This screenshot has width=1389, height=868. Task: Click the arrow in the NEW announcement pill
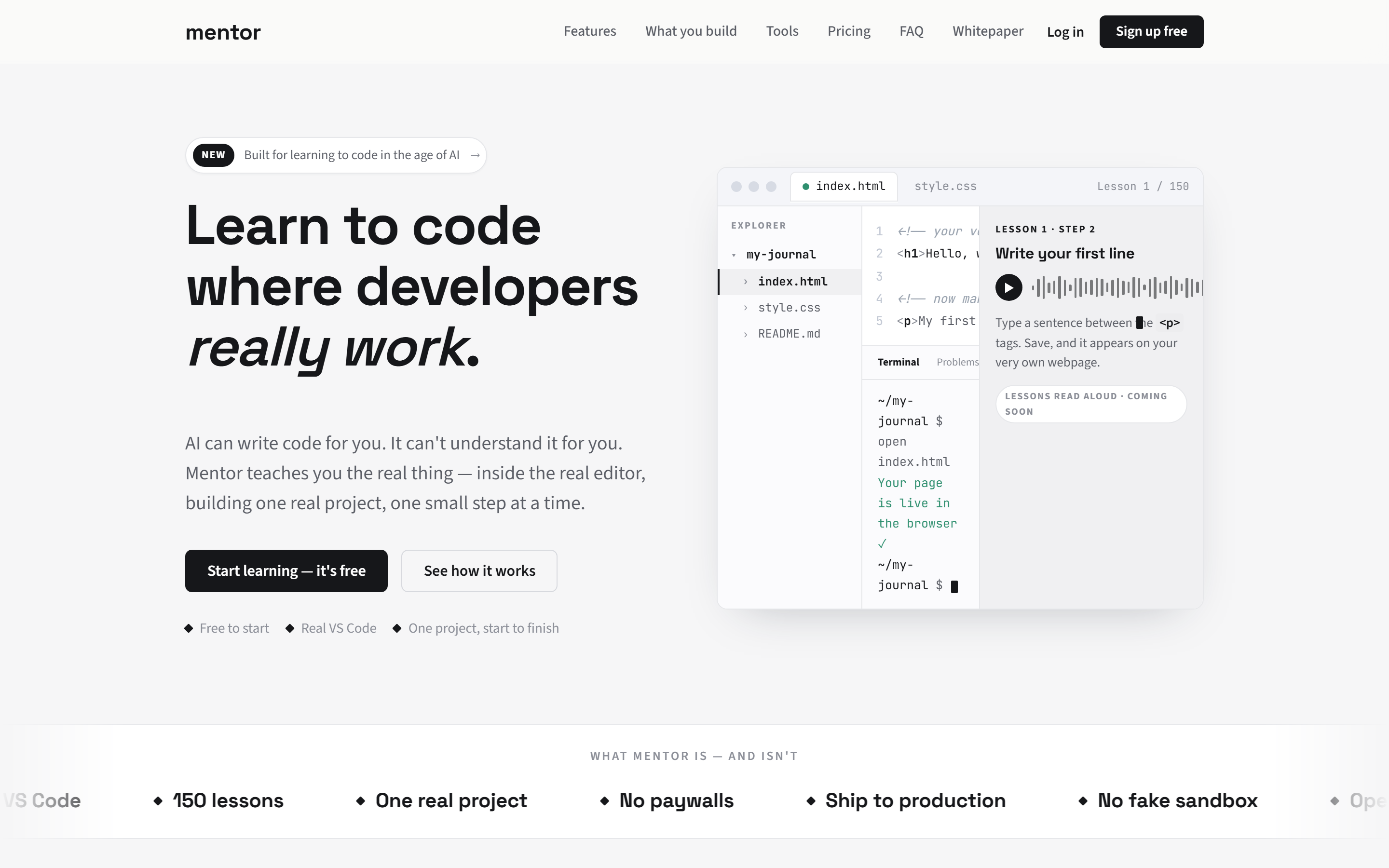[475, 155]
